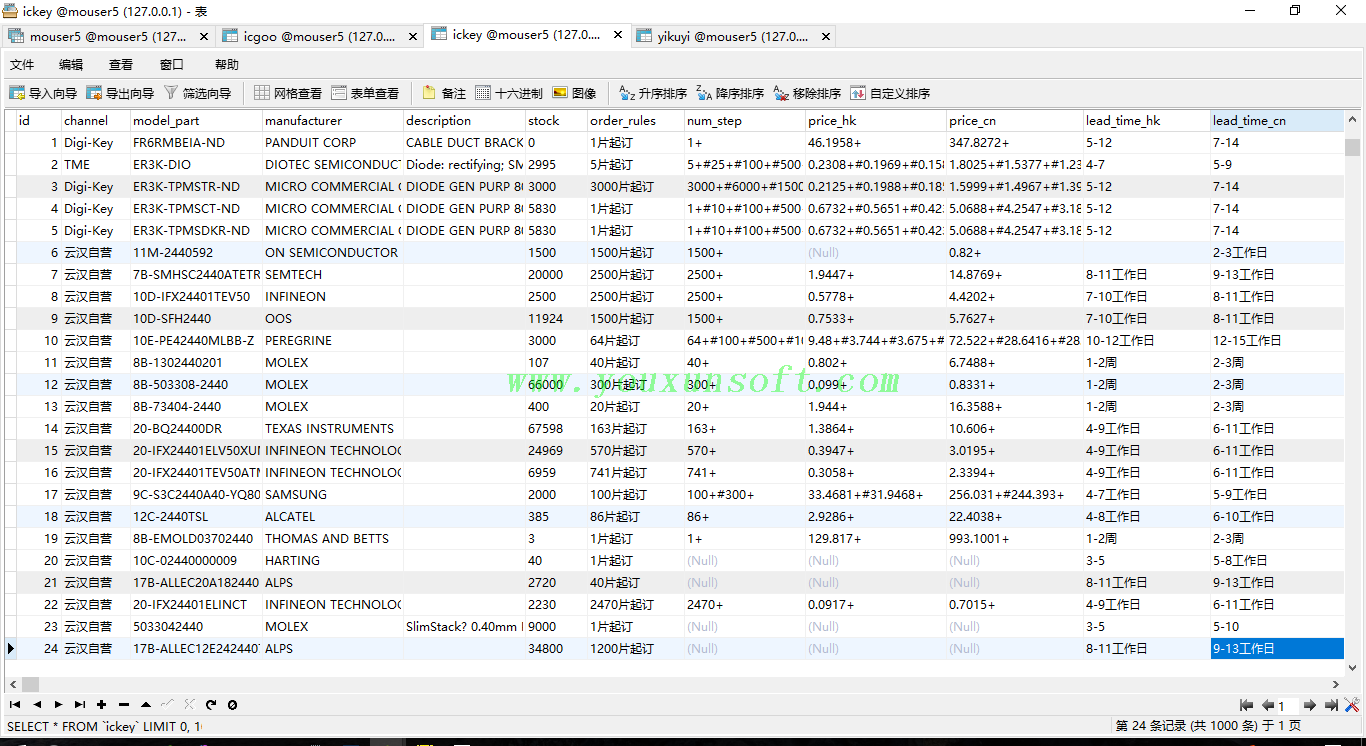The image size is (1366, 746).
Task: Go to next record in navigator
Action: (58, 705)
